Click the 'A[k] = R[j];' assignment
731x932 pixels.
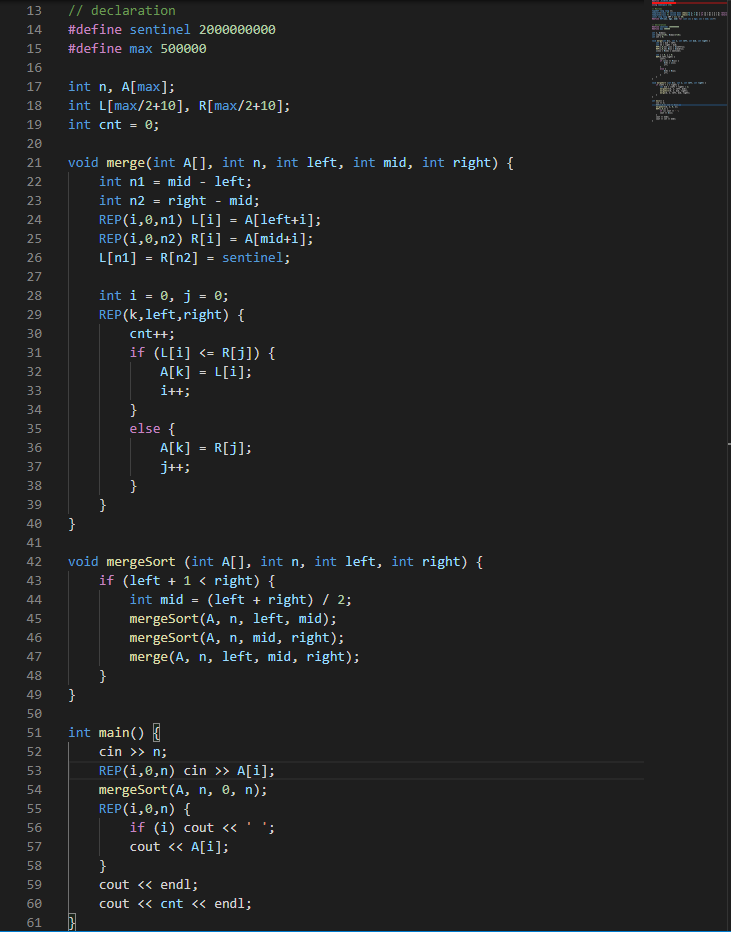(206, 448)
